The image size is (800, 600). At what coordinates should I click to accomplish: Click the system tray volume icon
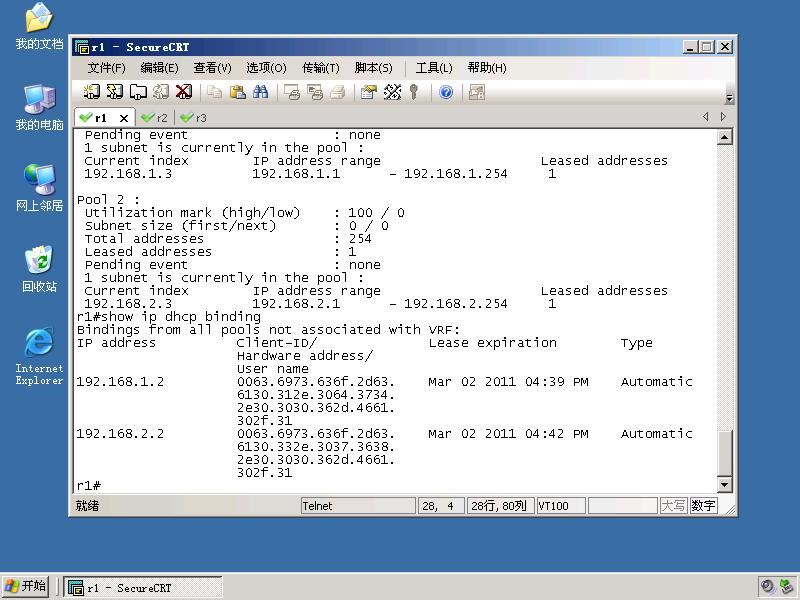coord(767,587)
